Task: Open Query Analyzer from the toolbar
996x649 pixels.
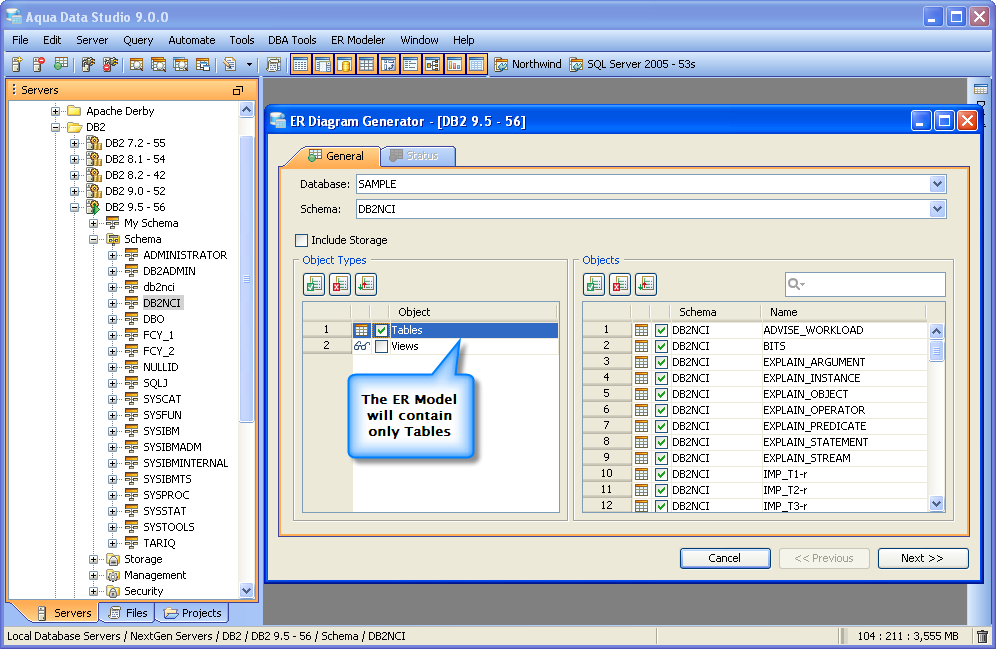Action: pyautogui.click(x=136, y=64)
